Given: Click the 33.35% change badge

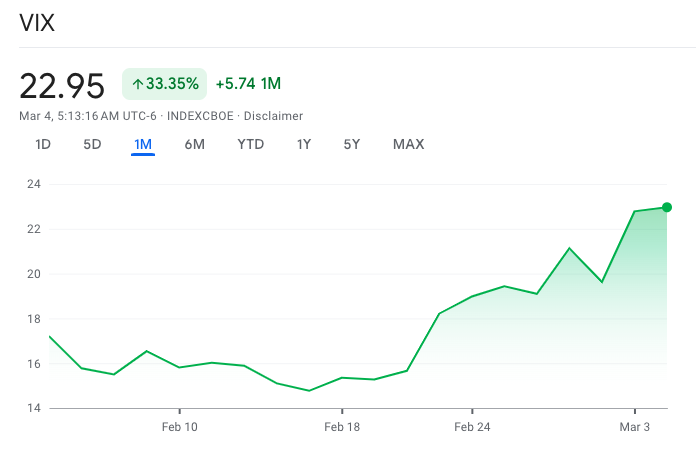Looking at the screenshot, I should (x=164, y=84).
